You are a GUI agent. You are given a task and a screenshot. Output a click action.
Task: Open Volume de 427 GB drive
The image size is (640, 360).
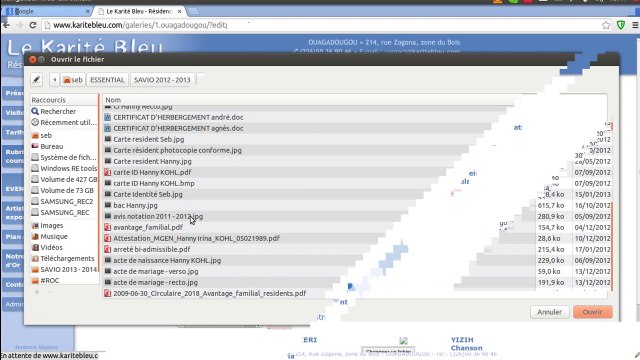tap(64, 179)
